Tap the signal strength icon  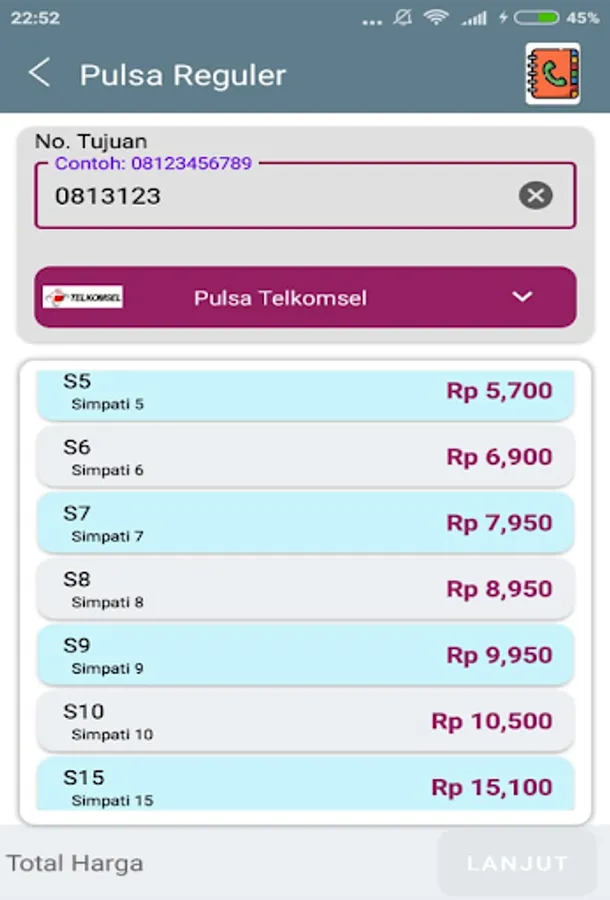click(474, 18)
